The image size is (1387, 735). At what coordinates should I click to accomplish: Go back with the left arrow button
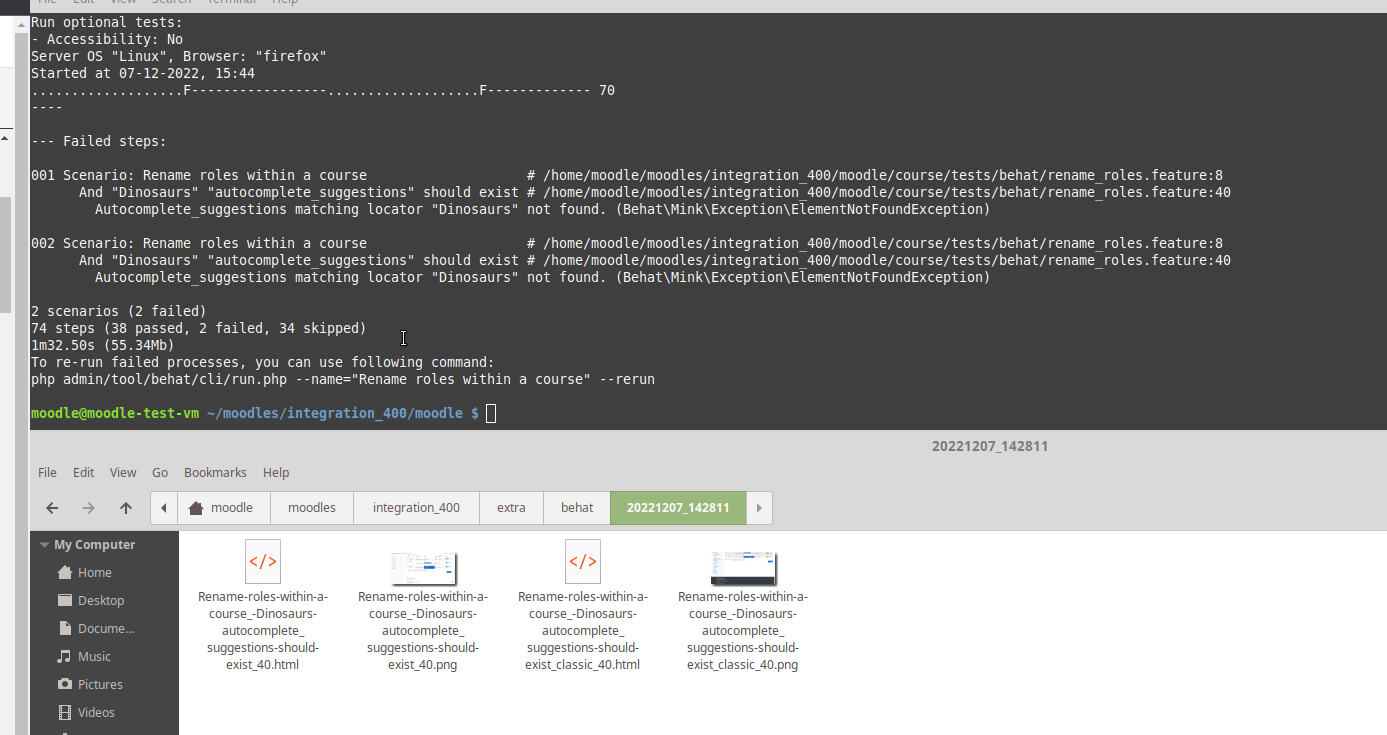point(52,508)
